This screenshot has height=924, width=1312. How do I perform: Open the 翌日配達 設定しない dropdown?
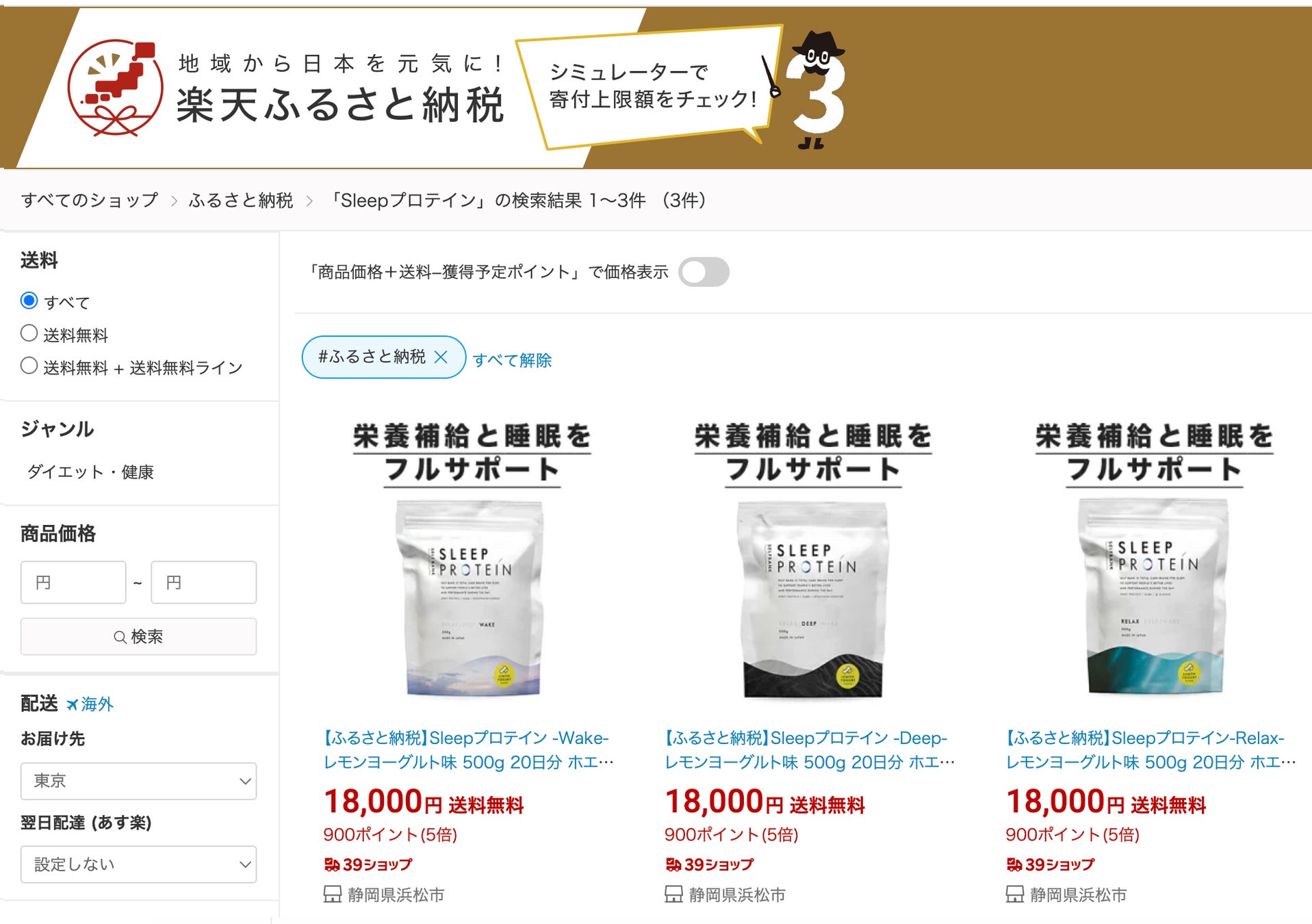(x=138, y=864)
